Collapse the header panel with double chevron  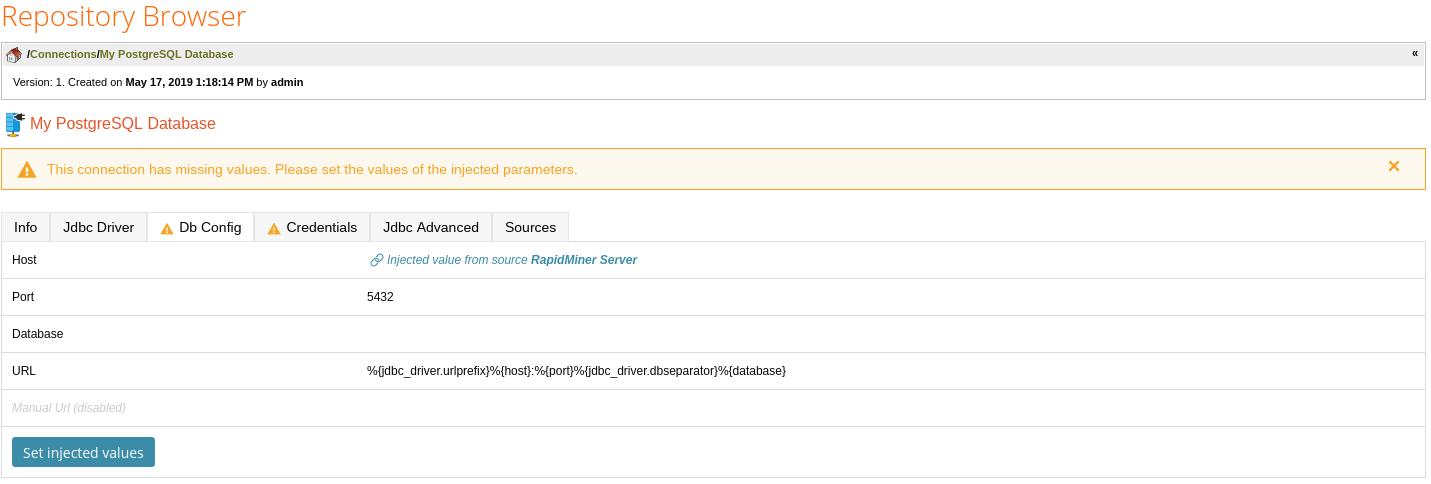(x=1414, y=53)
